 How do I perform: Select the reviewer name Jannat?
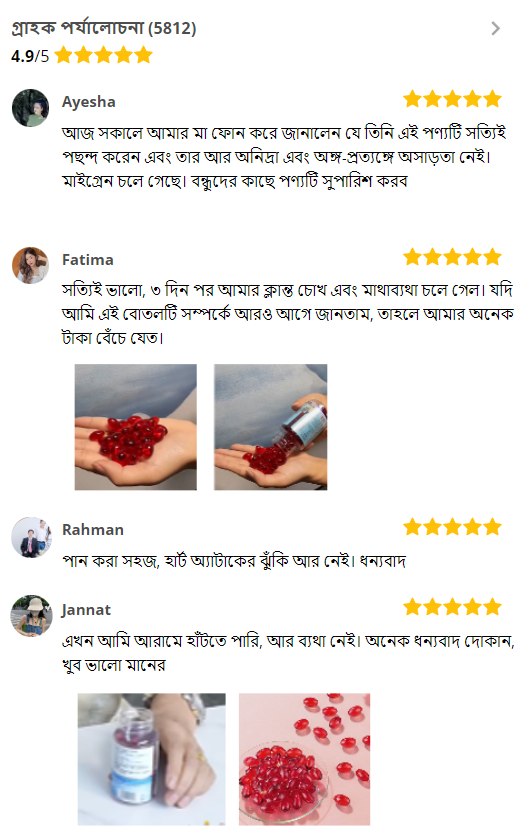coord(86,610)
